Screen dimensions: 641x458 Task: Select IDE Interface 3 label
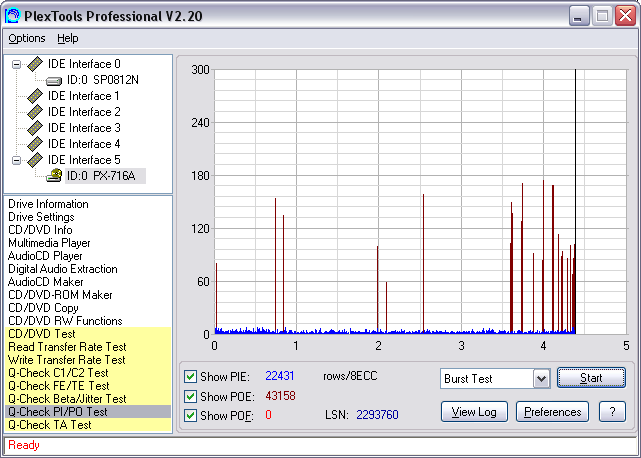84,128
